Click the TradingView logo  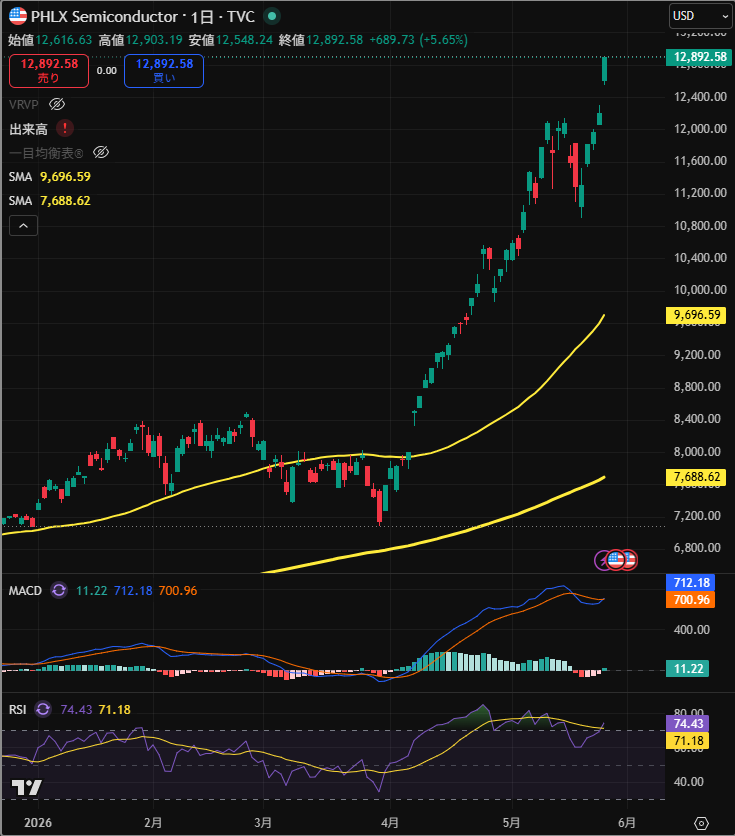(x=27, y=787)
